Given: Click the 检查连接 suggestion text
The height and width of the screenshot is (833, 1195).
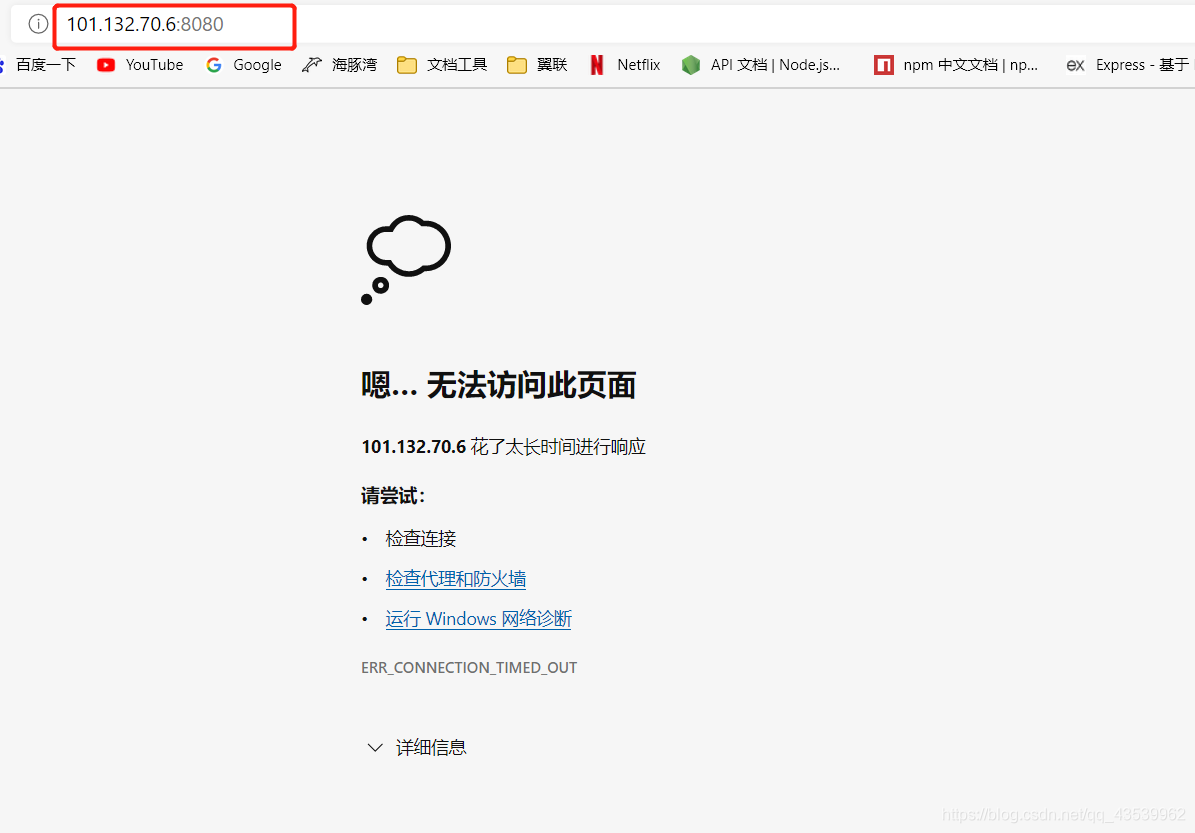Looking at the screenshot, I should (x=421, y=539).
